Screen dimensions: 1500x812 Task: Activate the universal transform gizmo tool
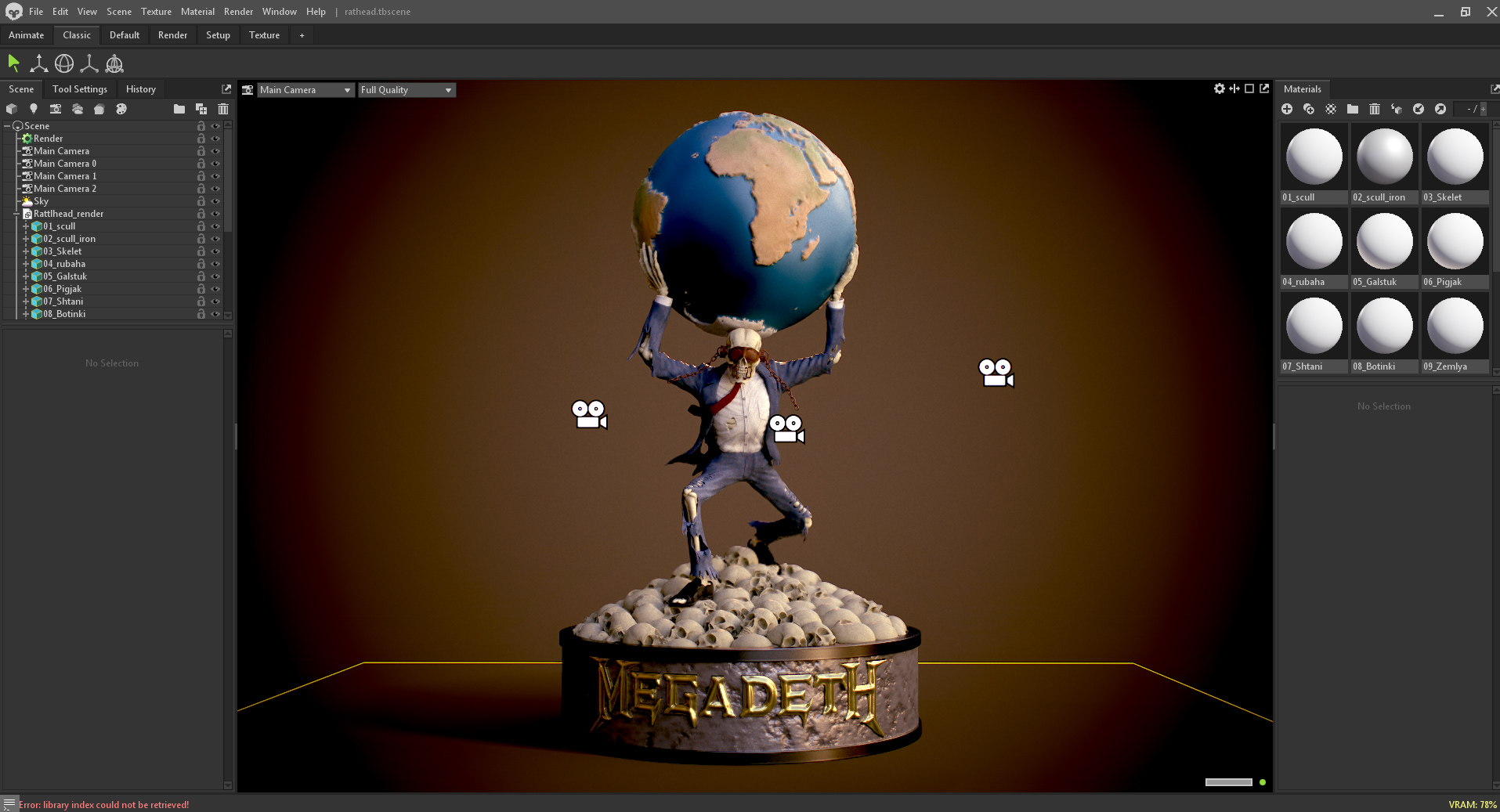click(114, 63)
